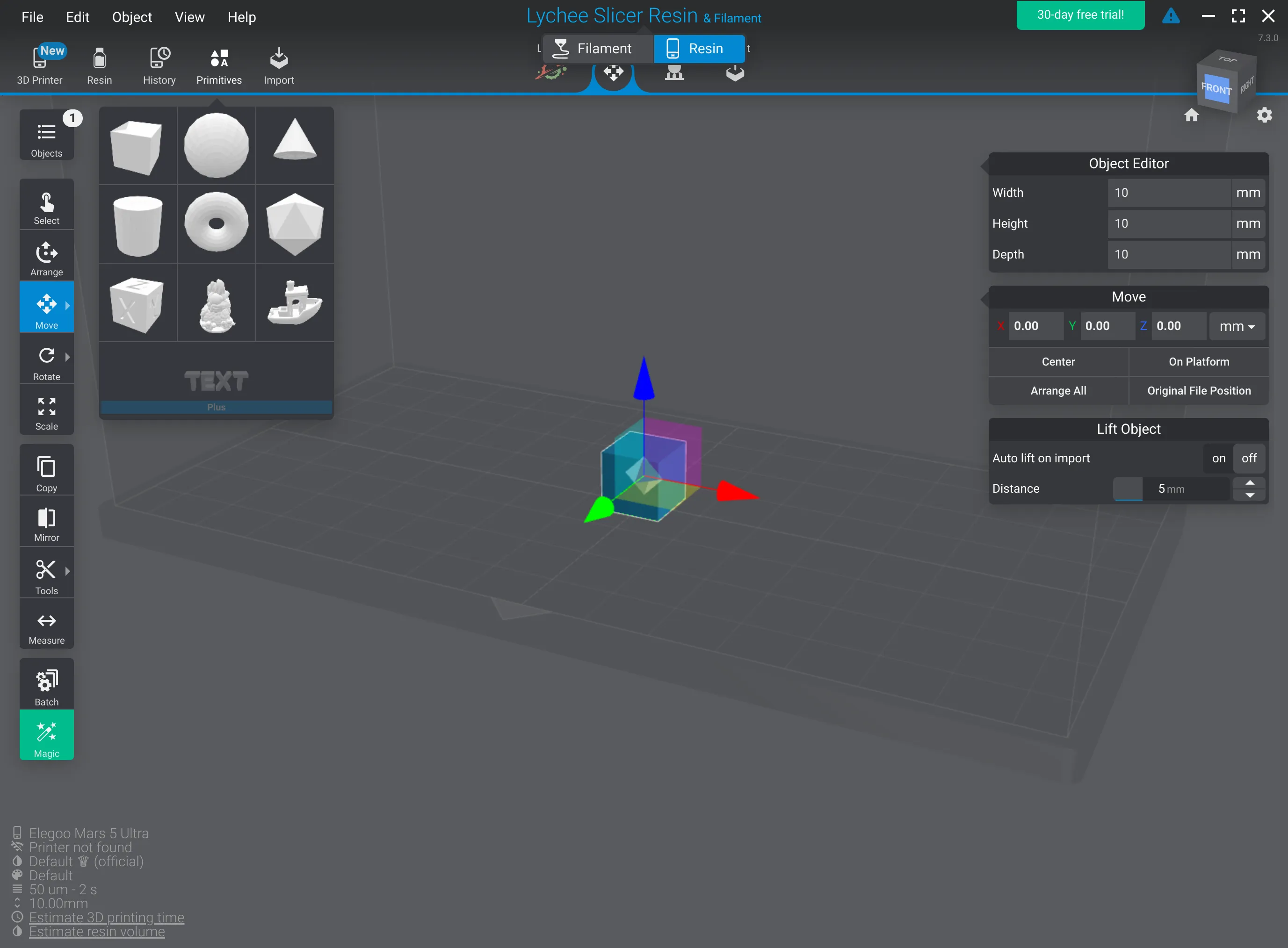Turn Auto lift on import off
1288x948 pixels.
click(x=1249, y=458)
